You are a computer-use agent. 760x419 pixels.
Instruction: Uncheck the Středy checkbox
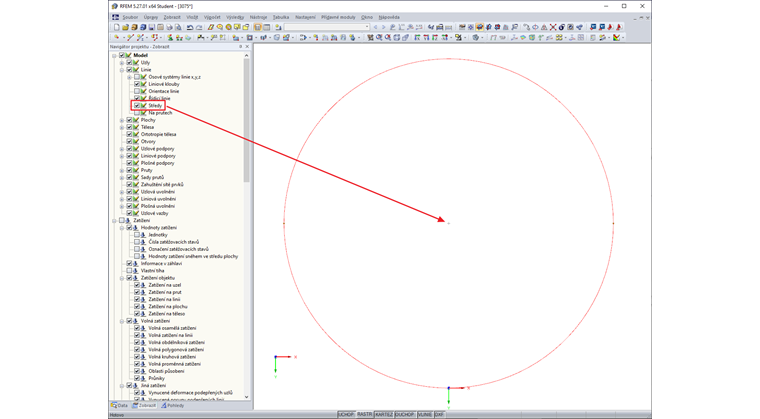point(137,105)
